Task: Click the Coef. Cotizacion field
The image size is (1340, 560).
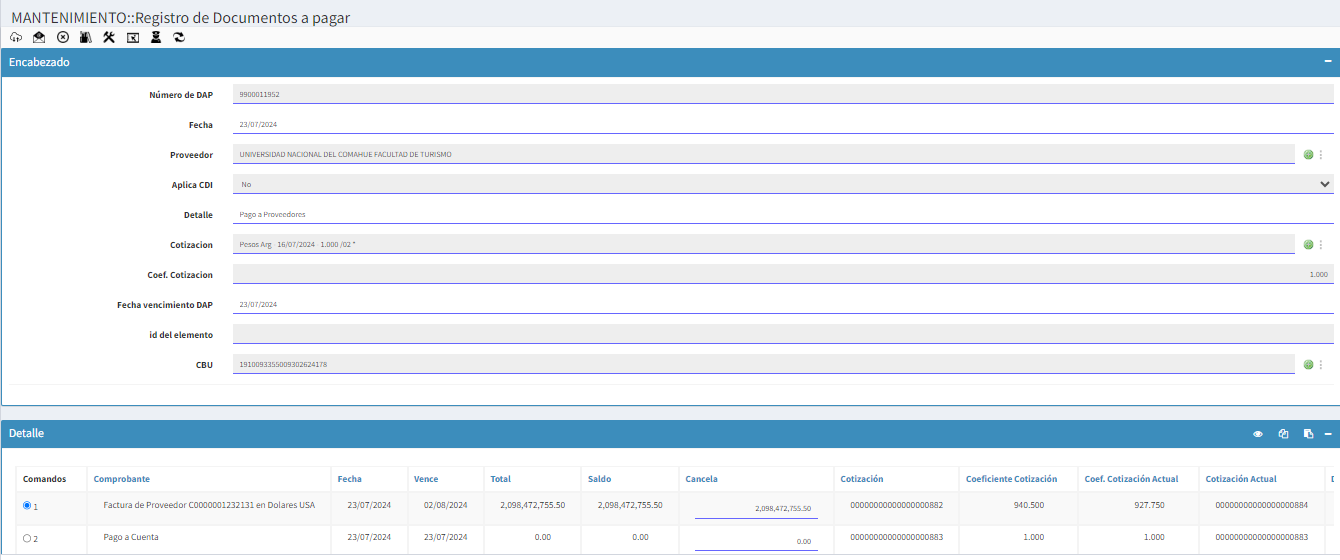Action: tap(783, 274)
